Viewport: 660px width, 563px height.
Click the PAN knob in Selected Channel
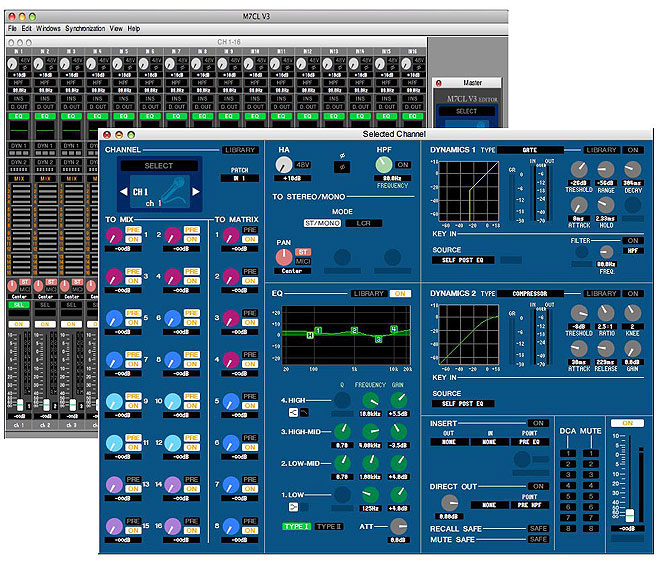click(x=284, y=257)
